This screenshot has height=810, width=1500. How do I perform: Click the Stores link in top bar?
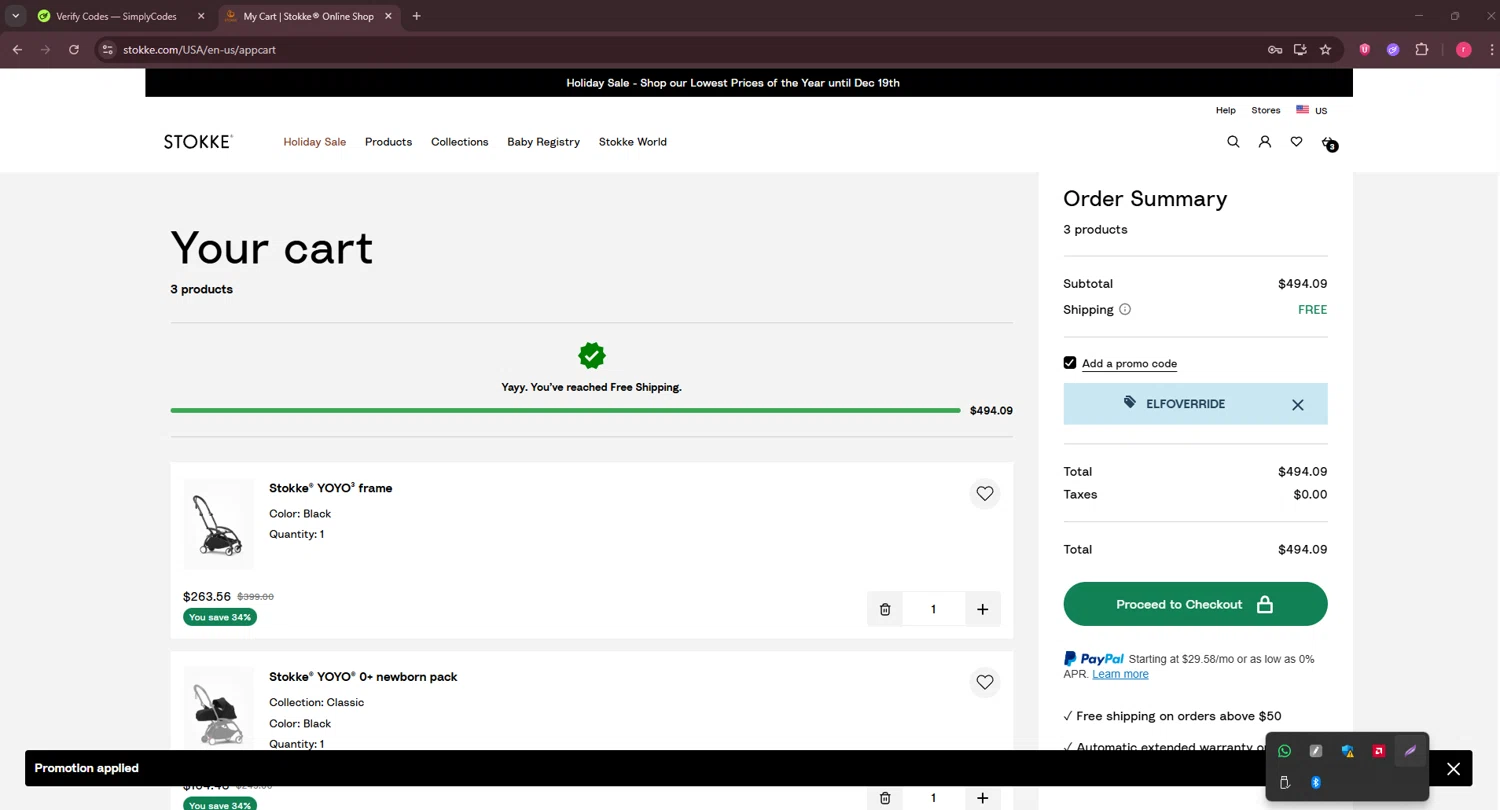coord(1265,111)
